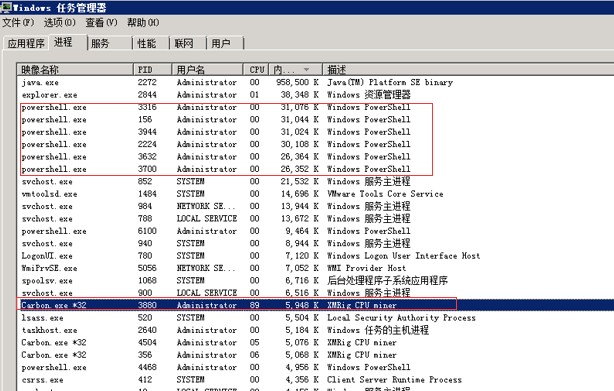Select the lsass.exe process row
The height and width of the screenshot is (391, 614).
[315, 318]
